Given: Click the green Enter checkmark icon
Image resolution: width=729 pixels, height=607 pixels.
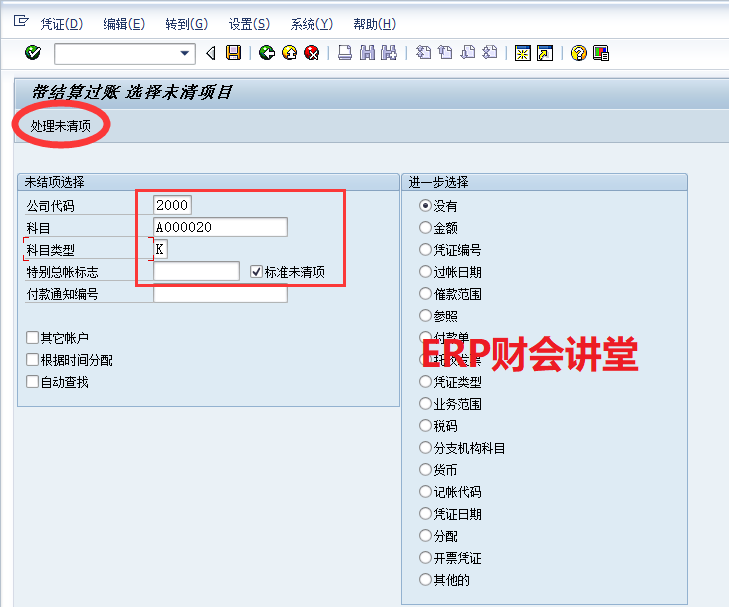Looking at the screenshot, I should coord(33,53).
